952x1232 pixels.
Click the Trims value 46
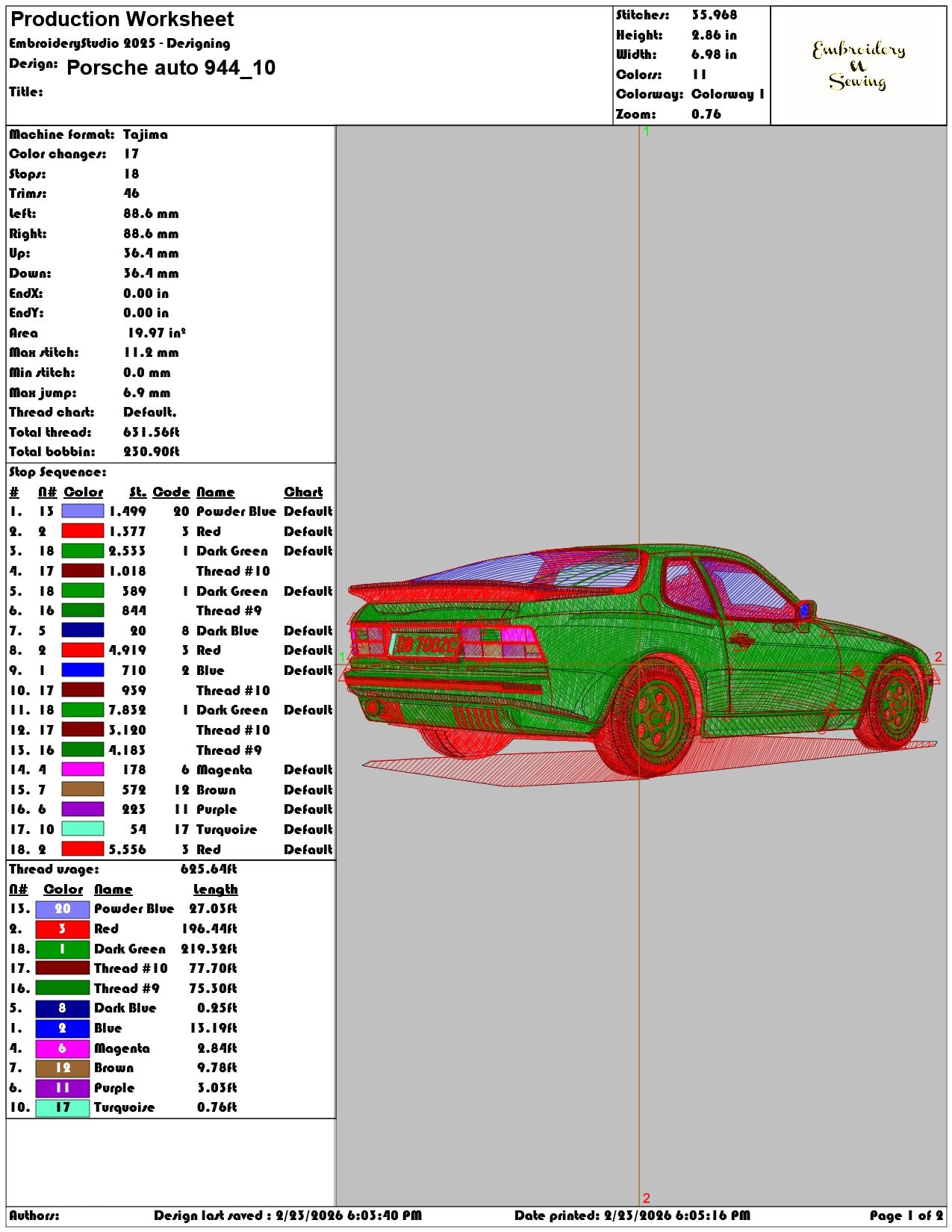pos(131,193)
